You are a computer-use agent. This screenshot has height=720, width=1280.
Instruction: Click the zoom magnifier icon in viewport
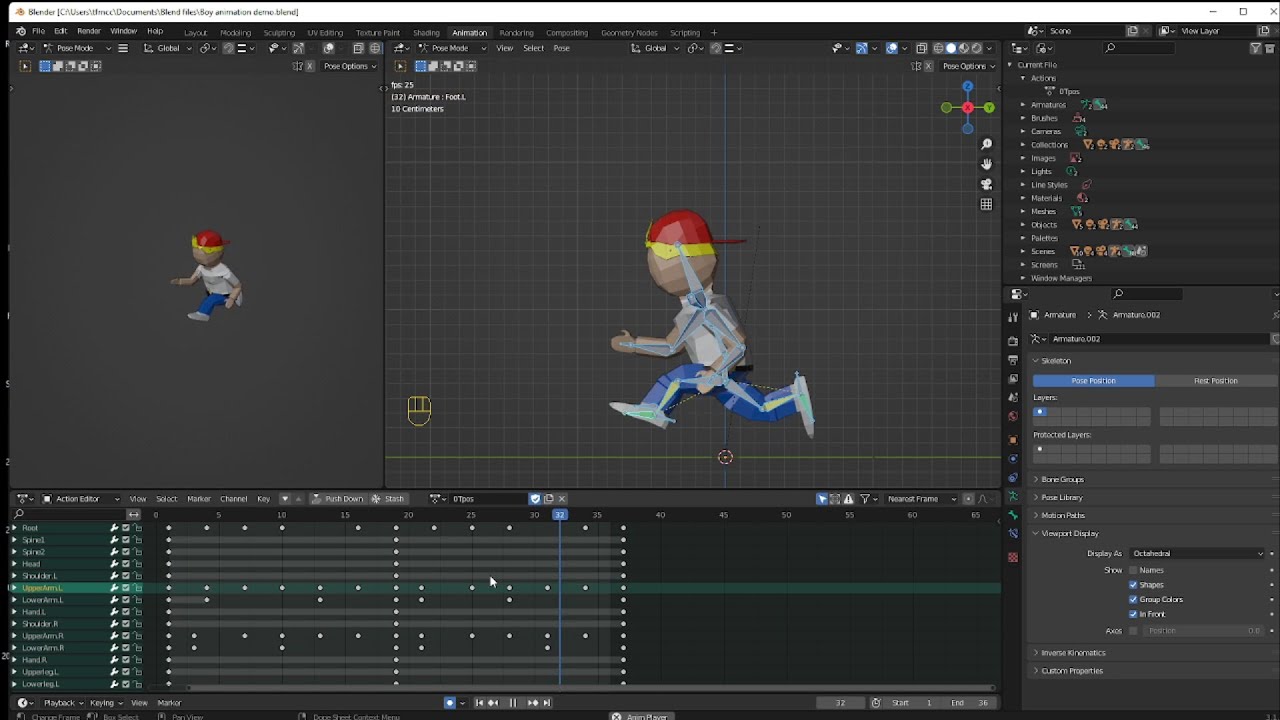986,144
